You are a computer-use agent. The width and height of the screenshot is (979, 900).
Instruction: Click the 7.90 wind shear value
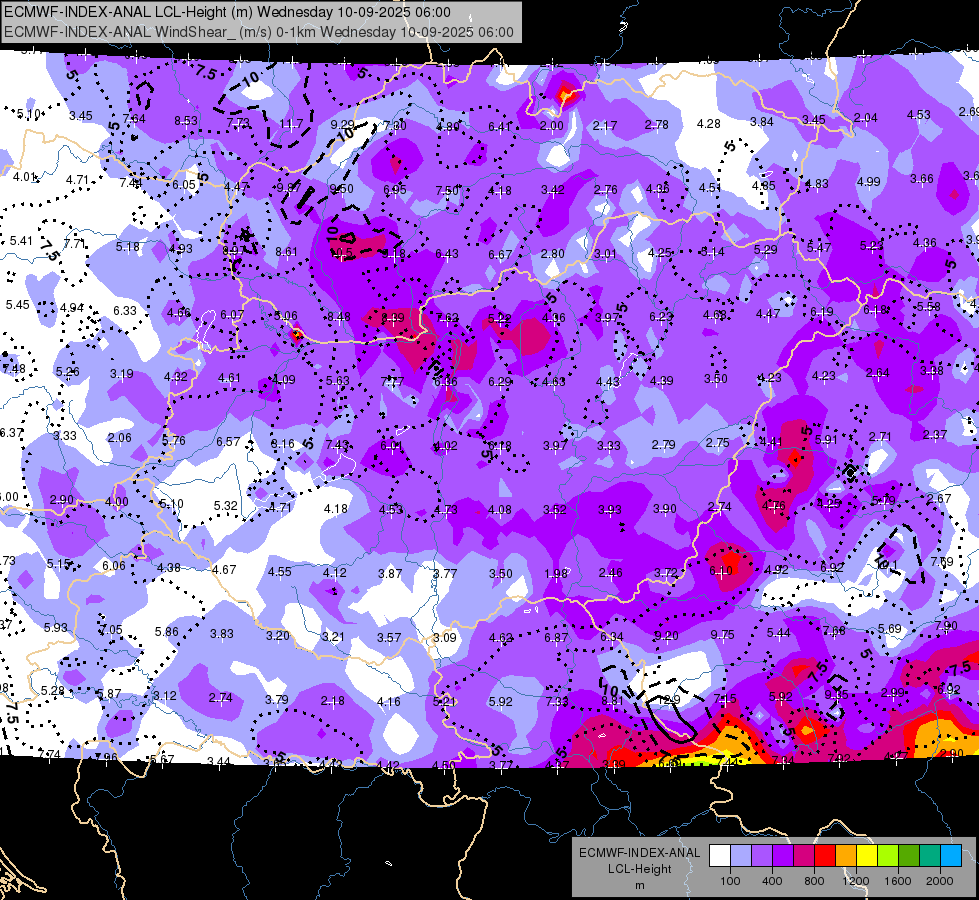coord(947,626)
